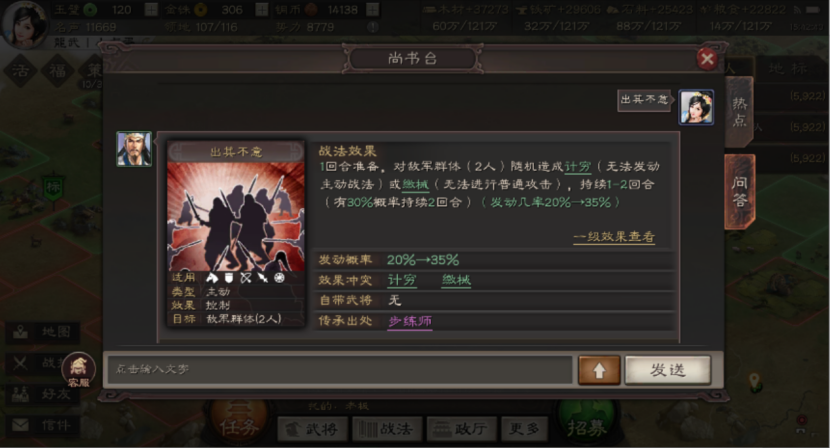Viewport: 830px width, 448px height.
Task: Focus the 点击输入文字 chat input field
Action: pyautogui.click(x=340, y=369)
